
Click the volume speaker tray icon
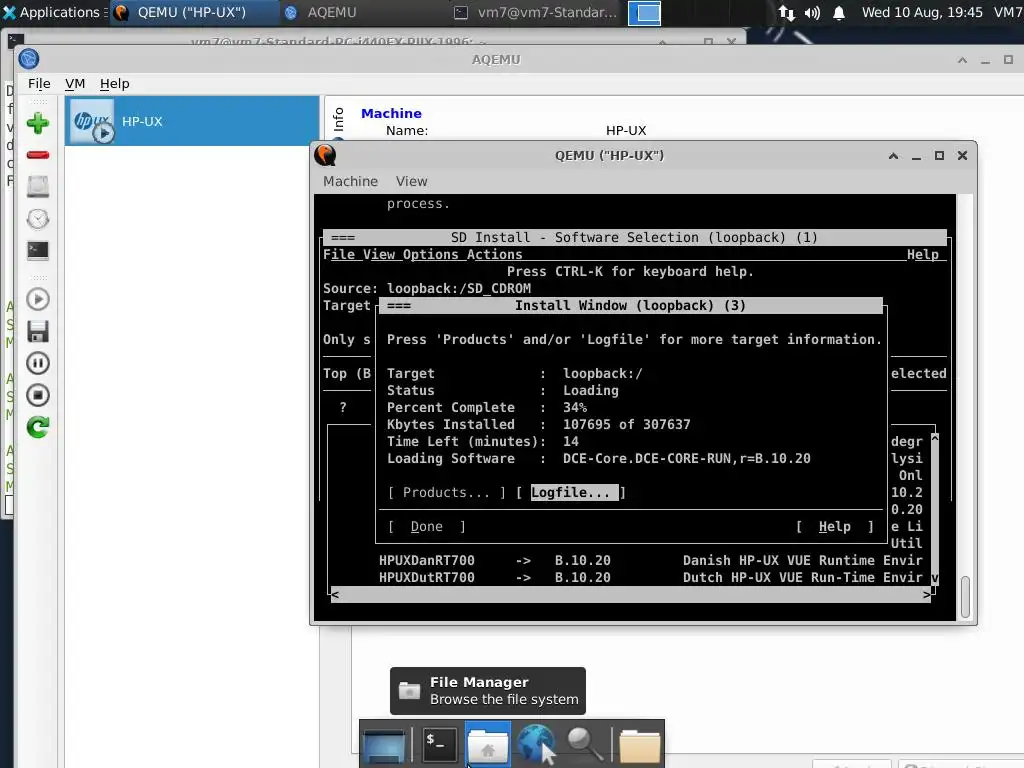point(812,12)
